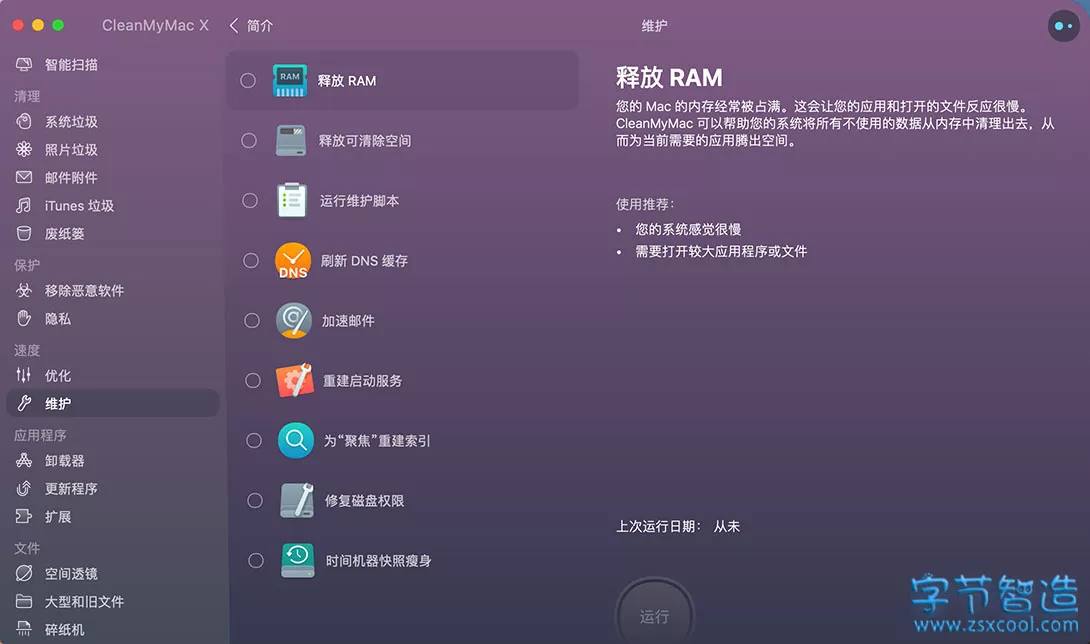Select the 重建启动服务 task label

click(362, 380)
